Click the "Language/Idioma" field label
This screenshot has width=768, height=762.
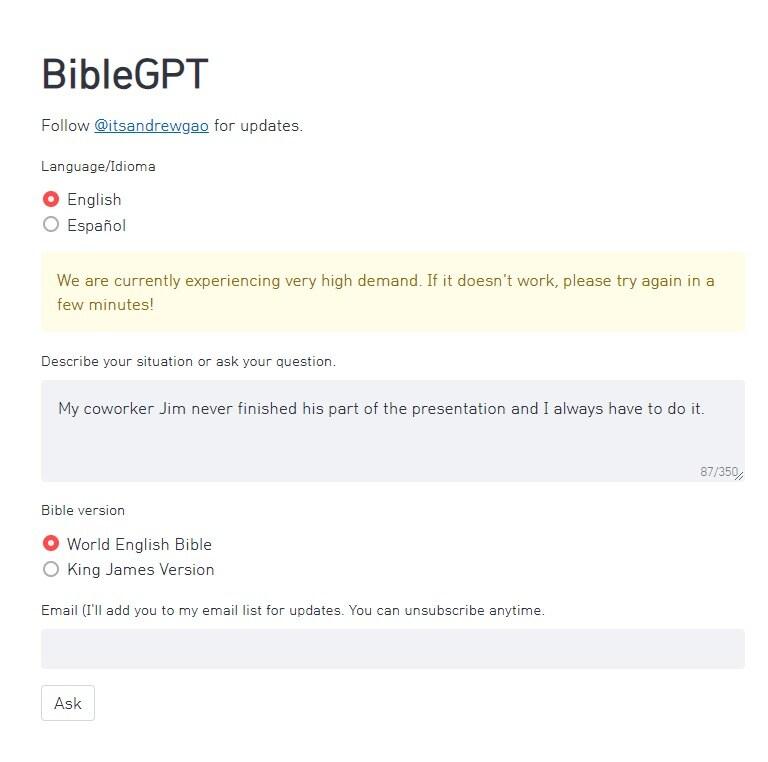click(x=98, y=166)
